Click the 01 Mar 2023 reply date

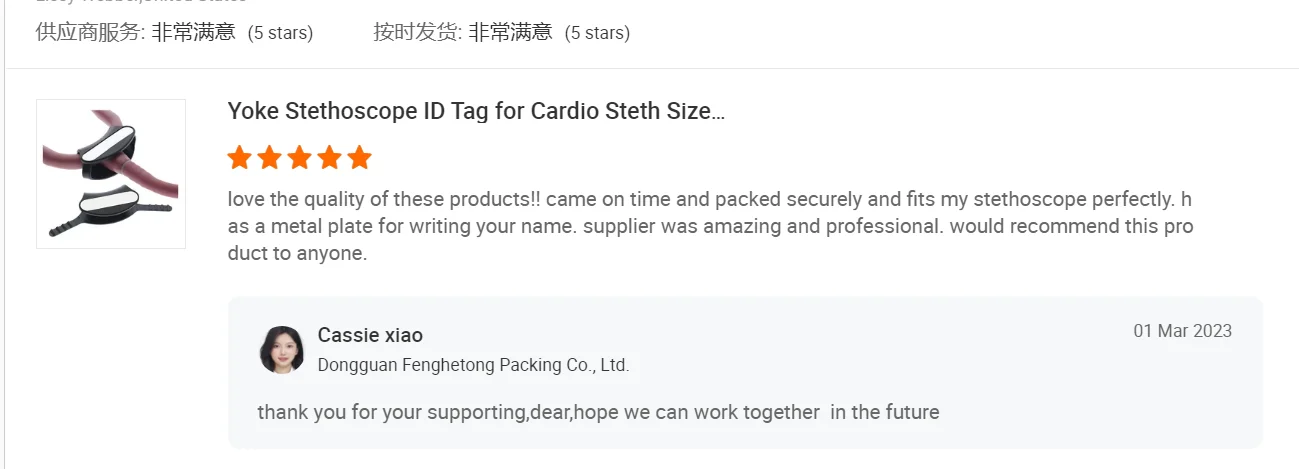pyautogui.click(x=1182, y=331)
